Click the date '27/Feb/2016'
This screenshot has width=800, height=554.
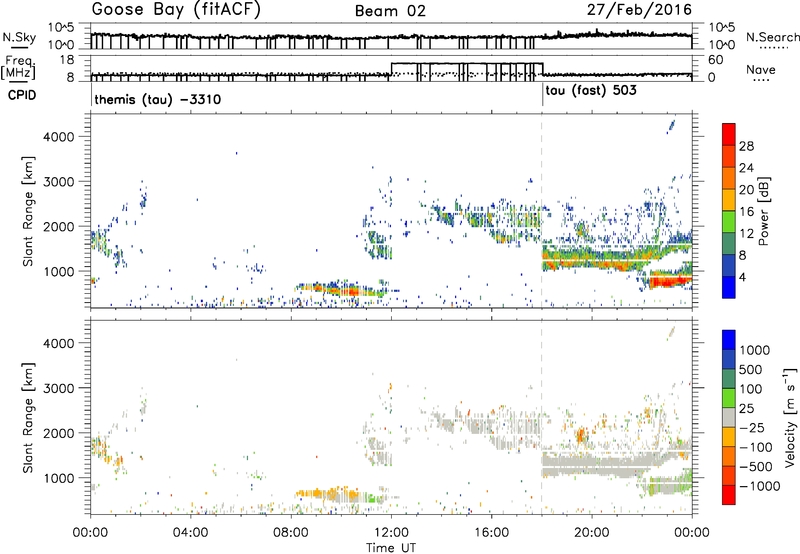[639, 10]
